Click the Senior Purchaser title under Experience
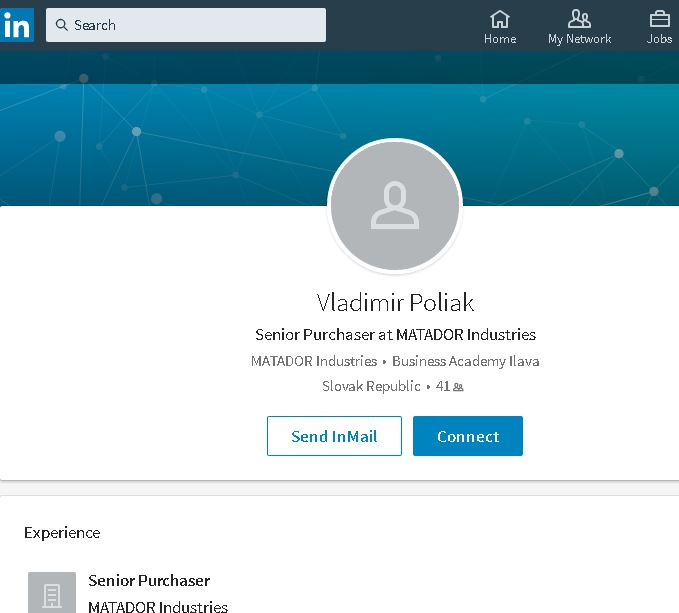The width and height of the screenshot is (679, 613). (x=149, y=580)
